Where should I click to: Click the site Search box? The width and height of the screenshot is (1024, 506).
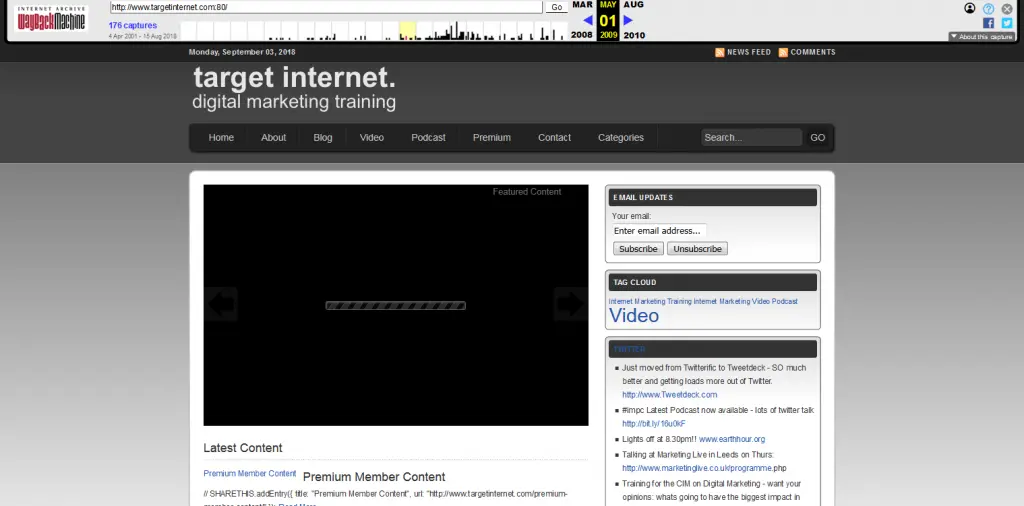coord(751,138)
